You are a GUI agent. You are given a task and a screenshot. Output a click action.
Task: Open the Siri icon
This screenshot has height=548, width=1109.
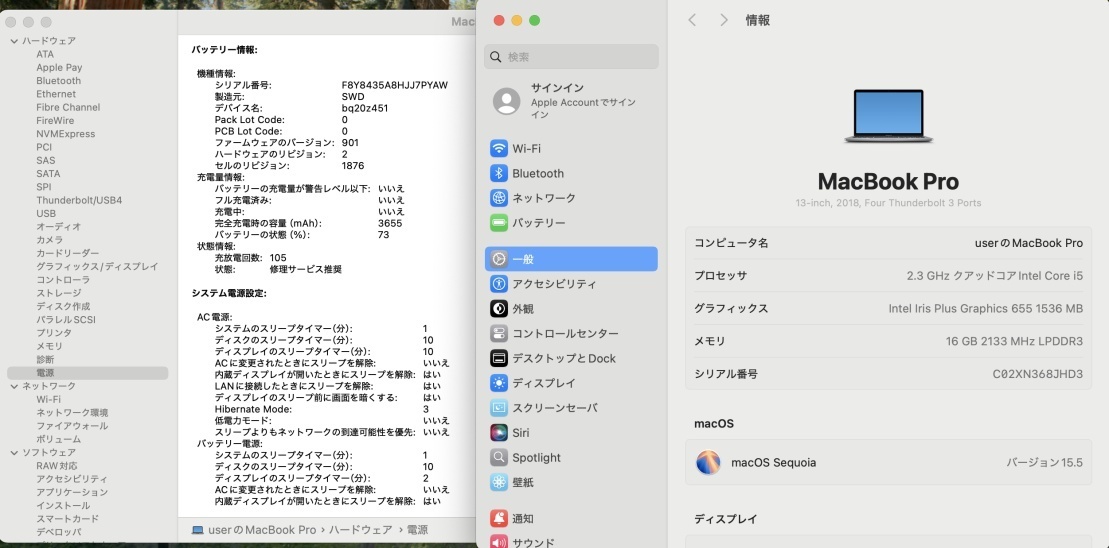499,432
